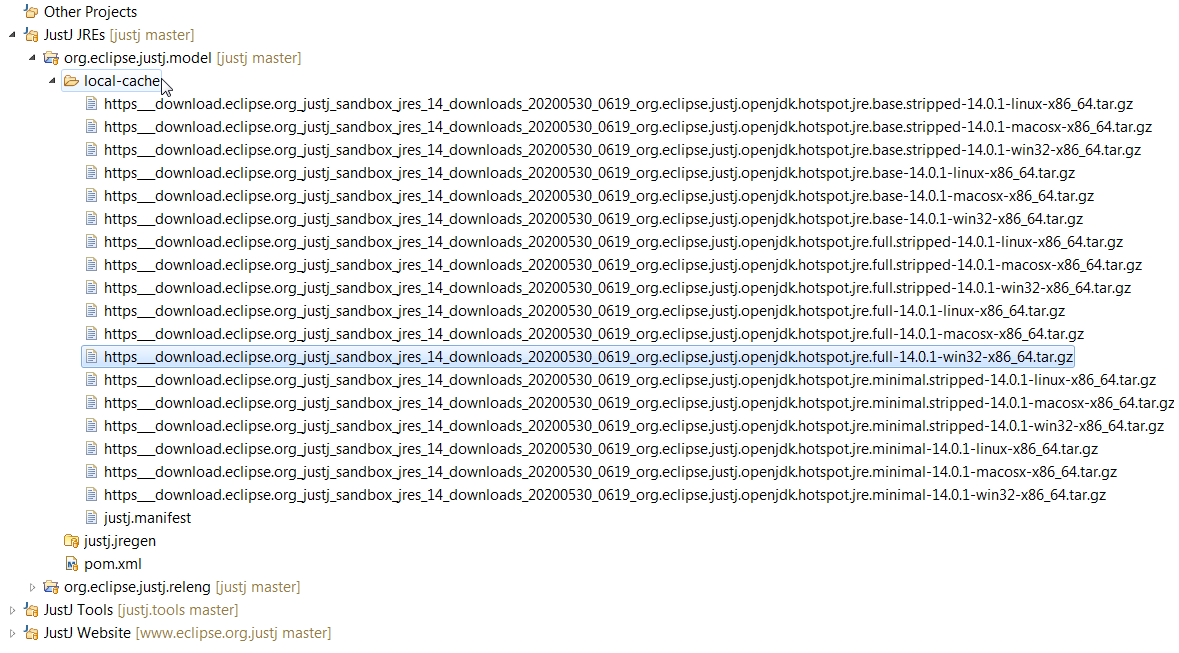The height and width of the screenshot is (653, 1179).
Task: Expand the org.eclipse.justj.releng project
Action: [32, 587]
